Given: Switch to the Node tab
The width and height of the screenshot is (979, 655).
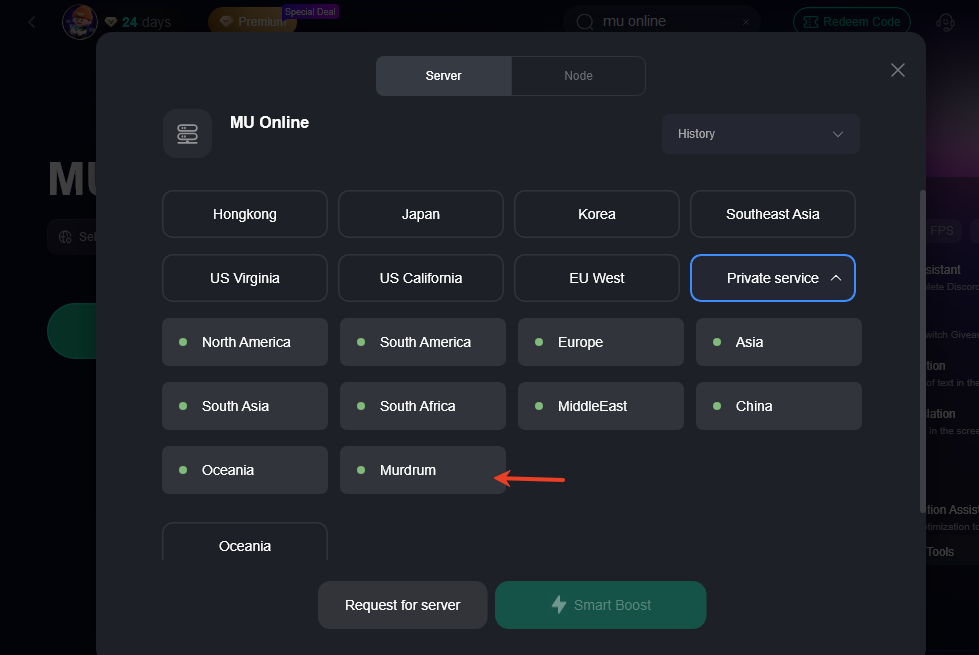Looking at the screenshot, I should (x=578, y=76).
